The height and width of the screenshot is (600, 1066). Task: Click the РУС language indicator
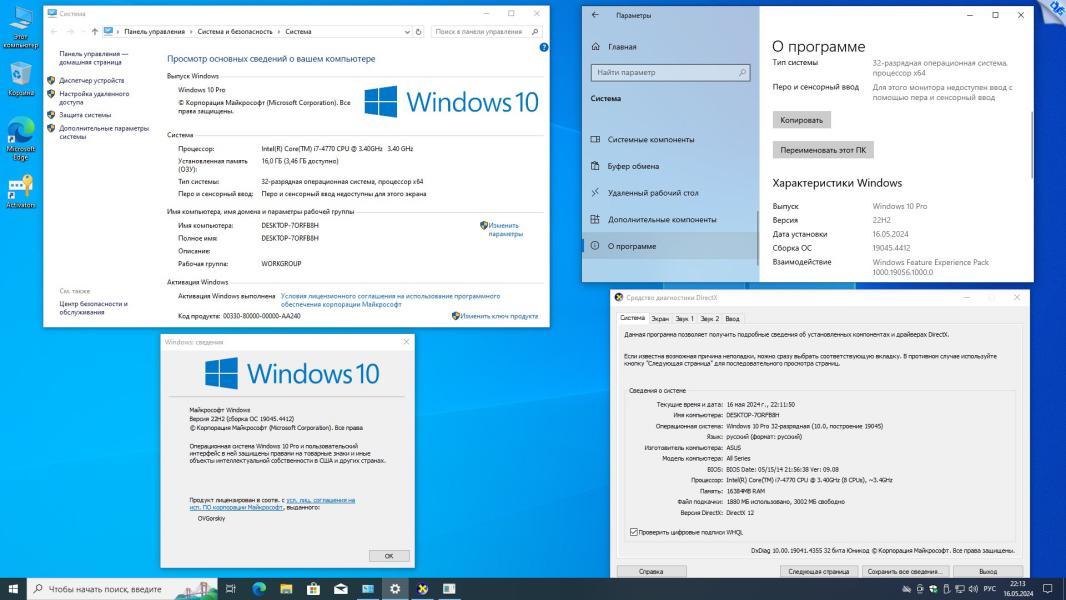pyautogui.click(x=990, y=589)
